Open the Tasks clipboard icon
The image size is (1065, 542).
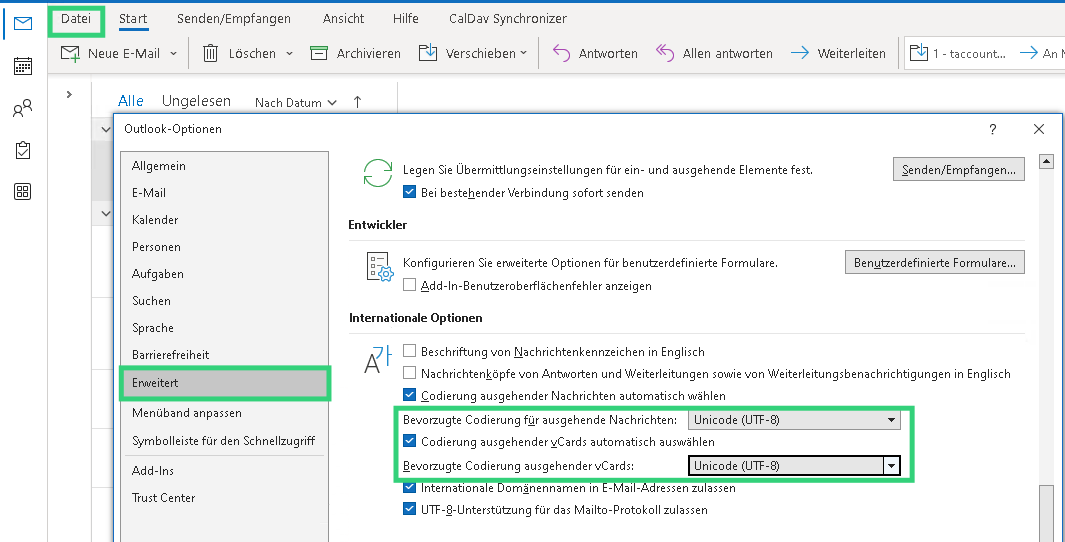(22, 150)
